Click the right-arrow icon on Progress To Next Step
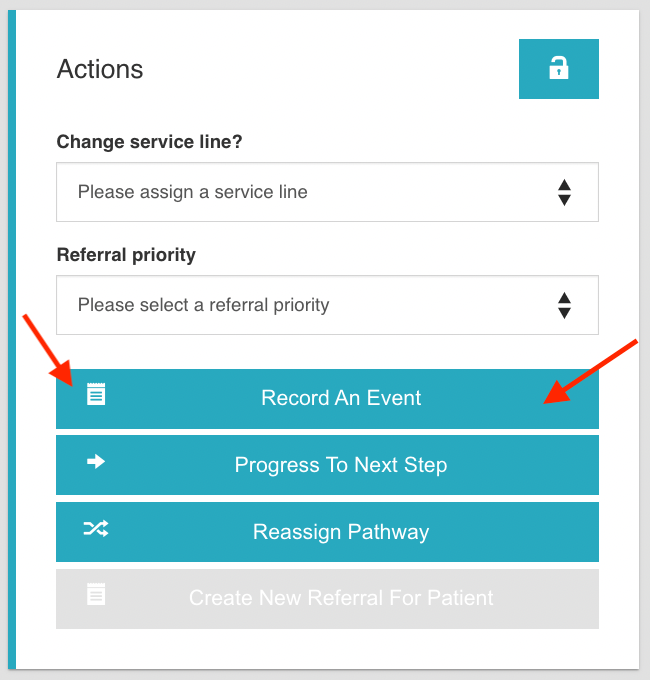The image size is (650, 680). (96, 462)
